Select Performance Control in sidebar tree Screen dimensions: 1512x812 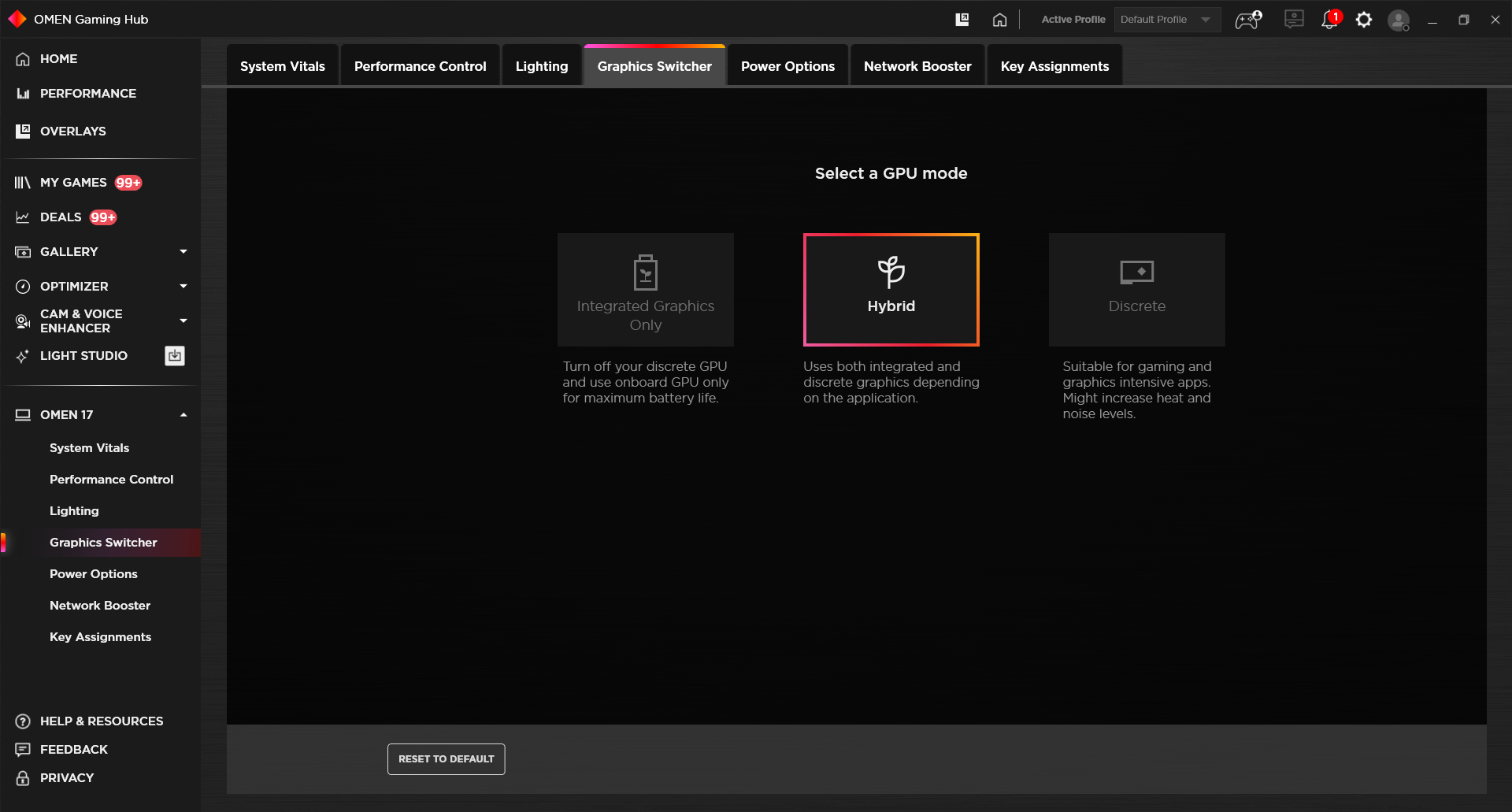(x=111, y=480)
